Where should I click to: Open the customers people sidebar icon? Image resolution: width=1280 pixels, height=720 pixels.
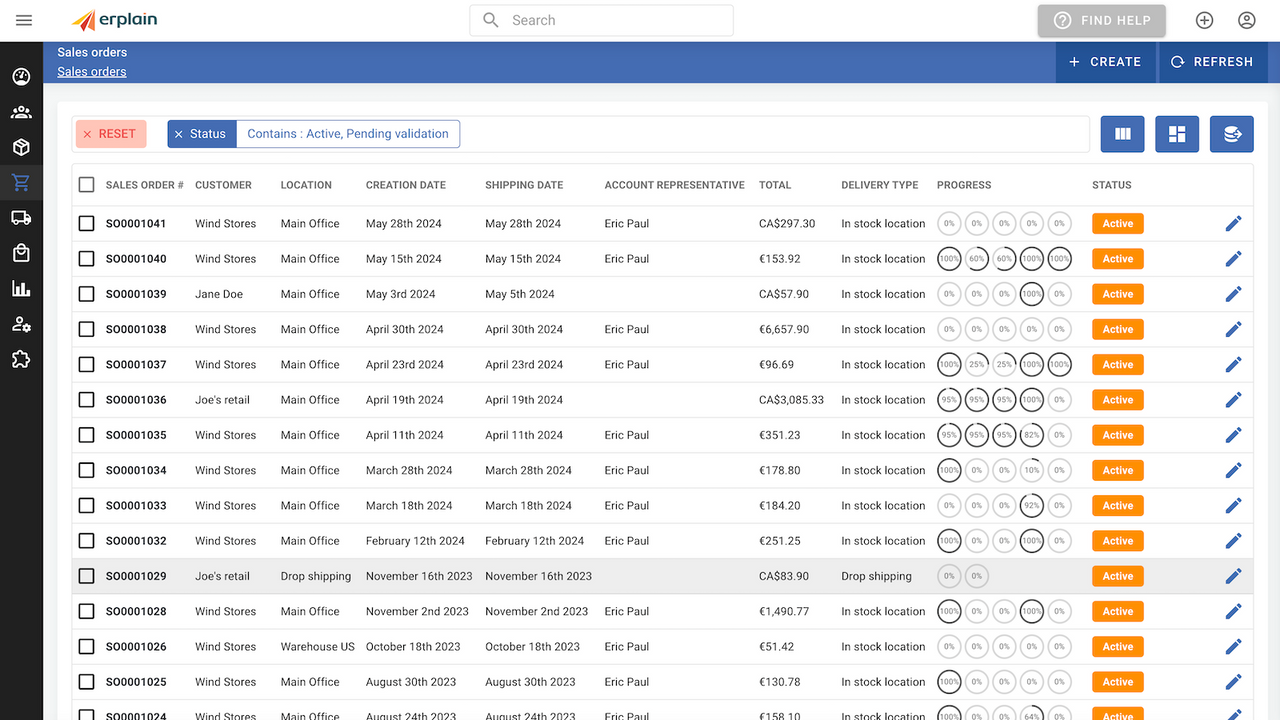(21, 112)
